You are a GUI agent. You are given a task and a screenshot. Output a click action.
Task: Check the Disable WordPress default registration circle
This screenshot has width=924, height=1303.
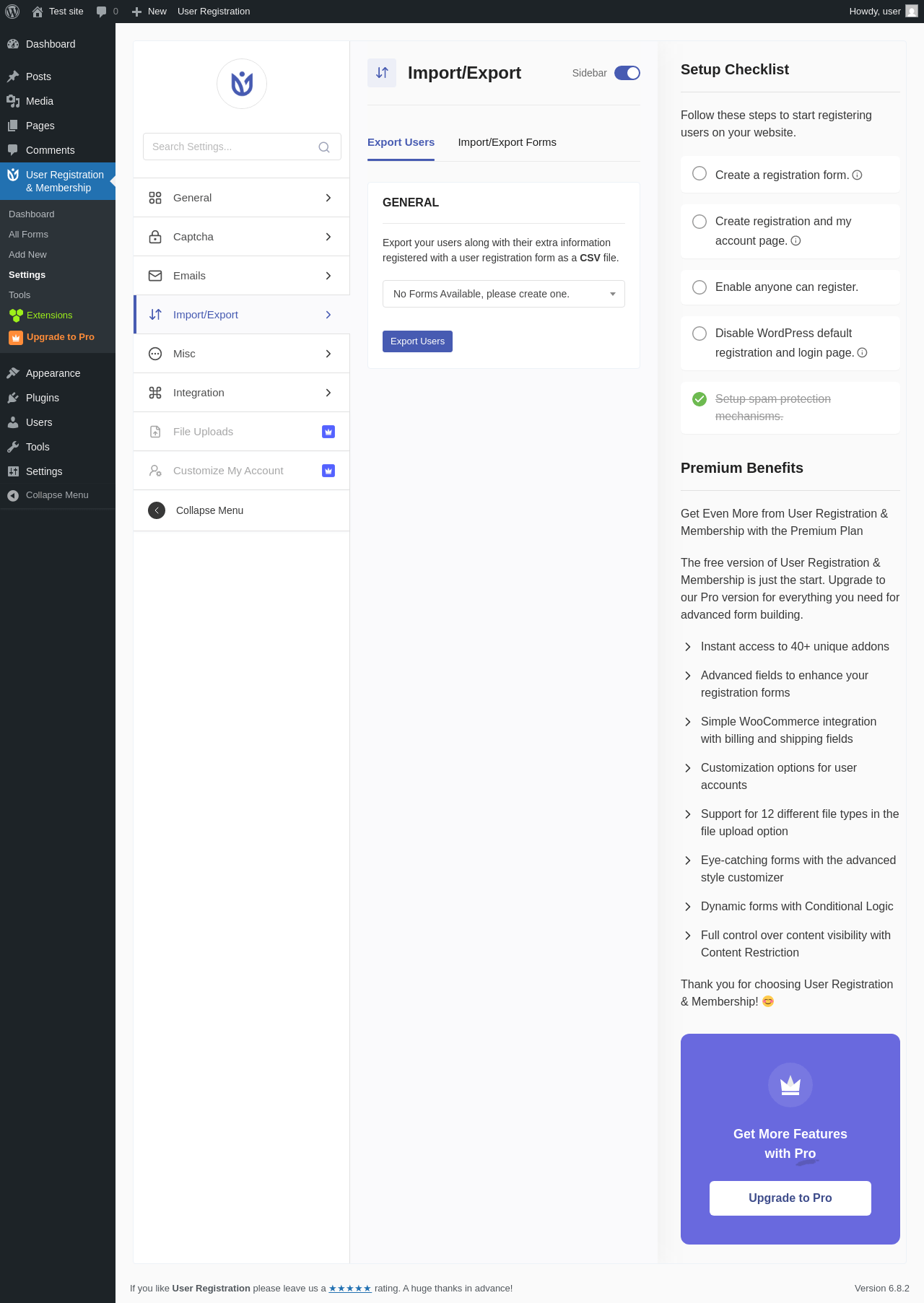699,334
